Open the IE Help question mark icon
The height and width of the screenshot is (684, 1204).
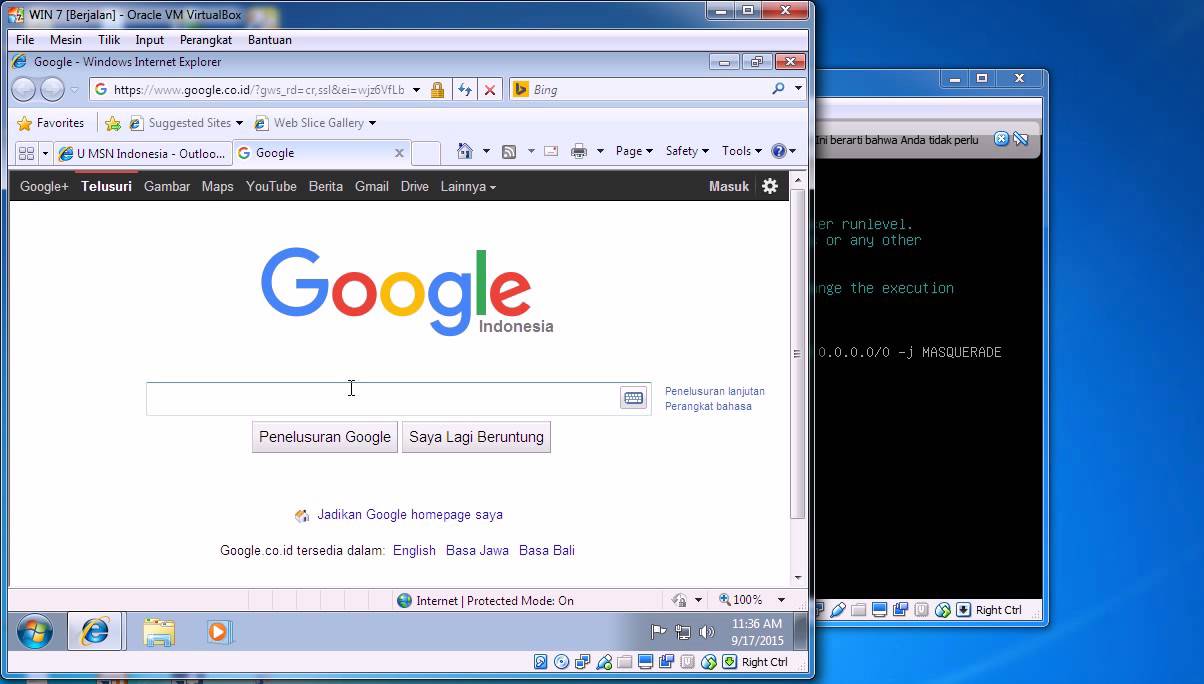(780, 151)
